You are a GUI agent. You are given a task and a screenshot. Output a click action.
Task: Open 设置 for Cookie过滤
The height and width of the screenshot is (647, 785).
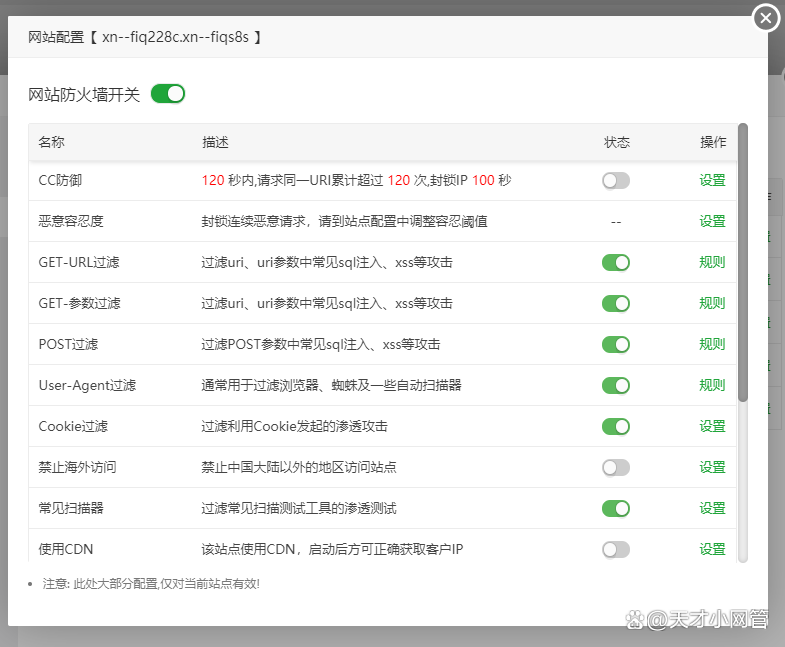pyautogui.click(x=712, y=427)
